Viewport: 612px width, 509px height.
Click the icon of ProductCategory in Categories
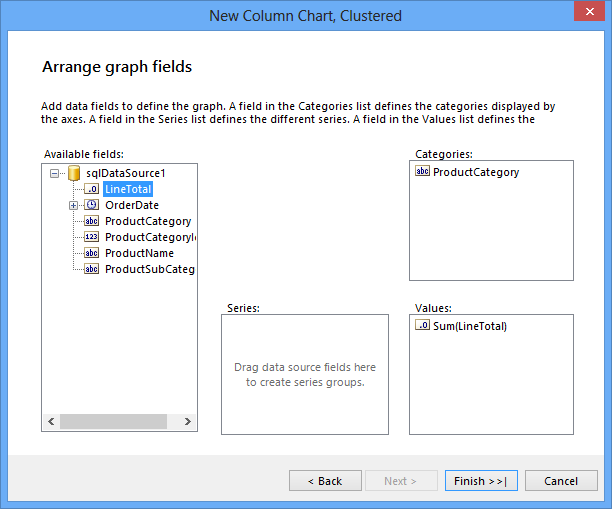click(422, 172)
